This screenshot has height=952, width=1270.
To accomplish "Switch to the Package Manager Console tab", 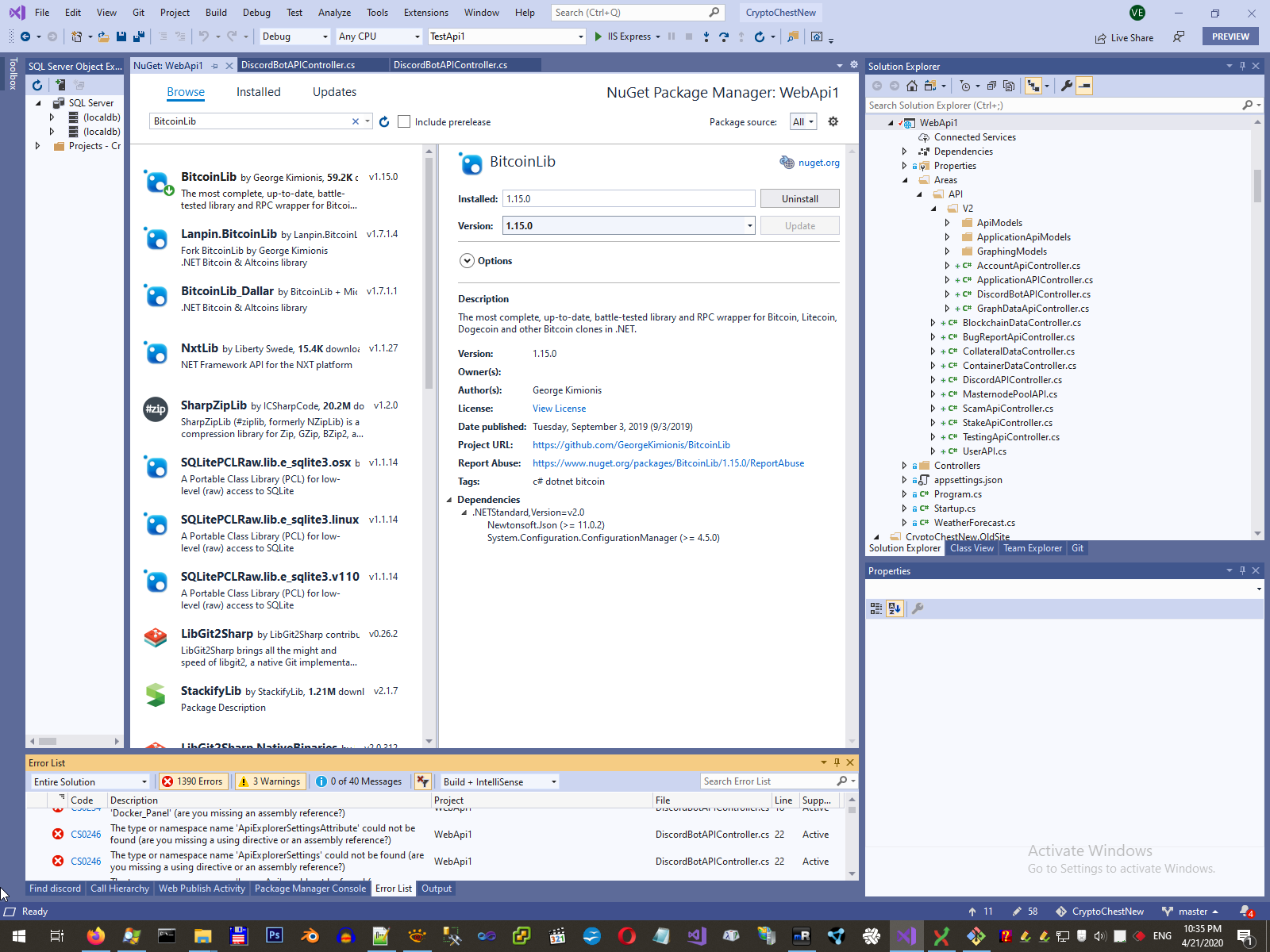I will pyautogui.click(x=310, y=889).
